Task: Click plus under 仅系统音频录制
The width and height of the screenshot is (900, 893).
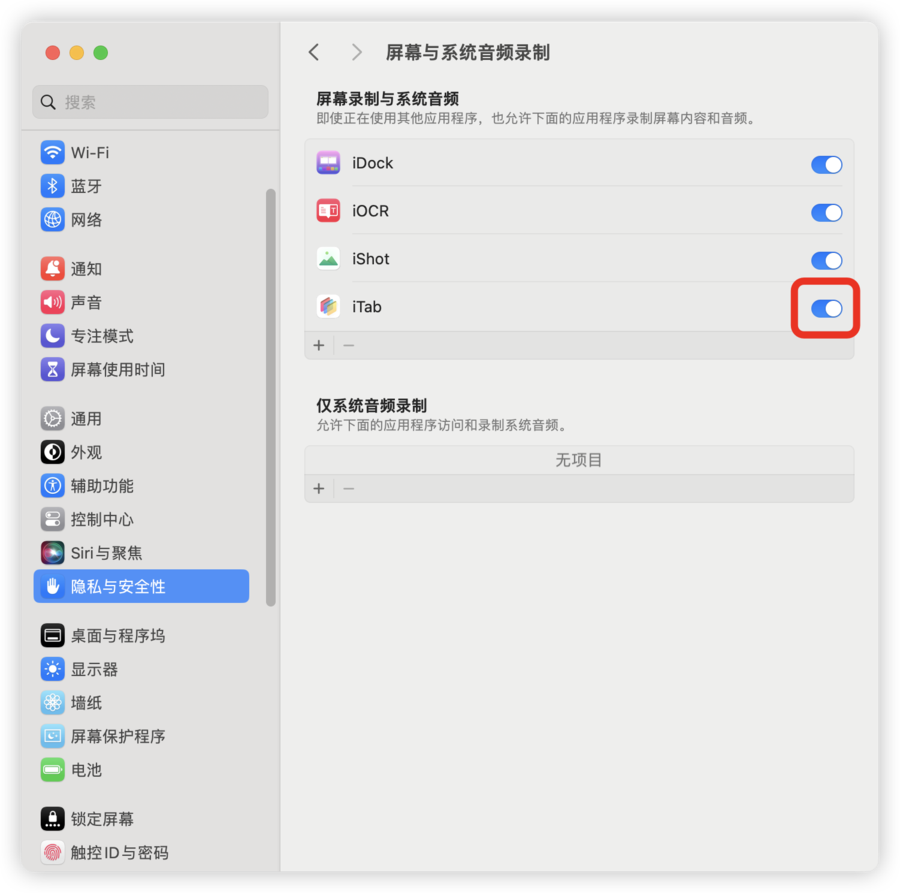Action: click(319, 489)
